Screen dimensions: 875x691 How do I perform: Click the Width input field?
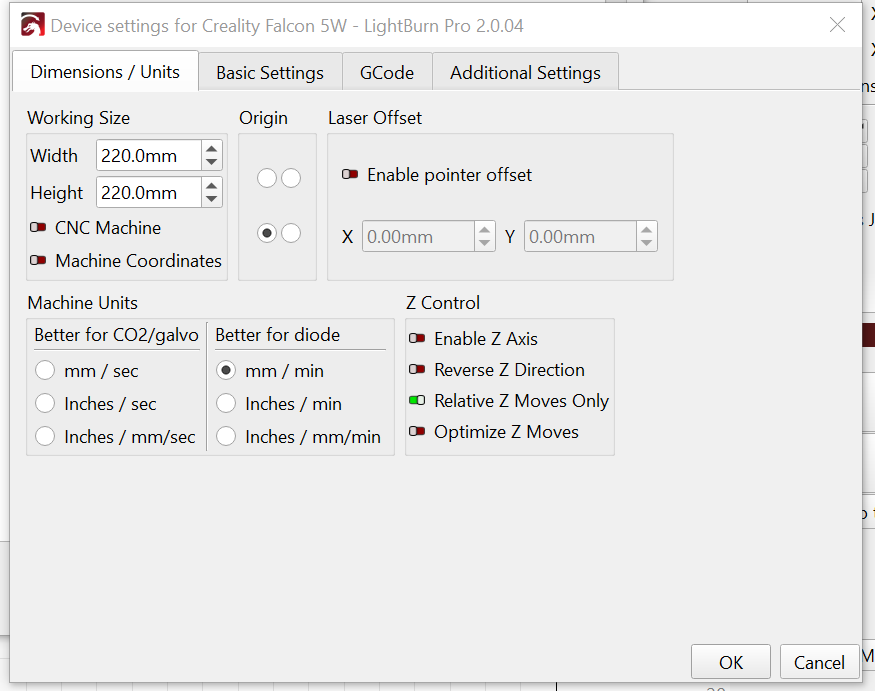148,156
